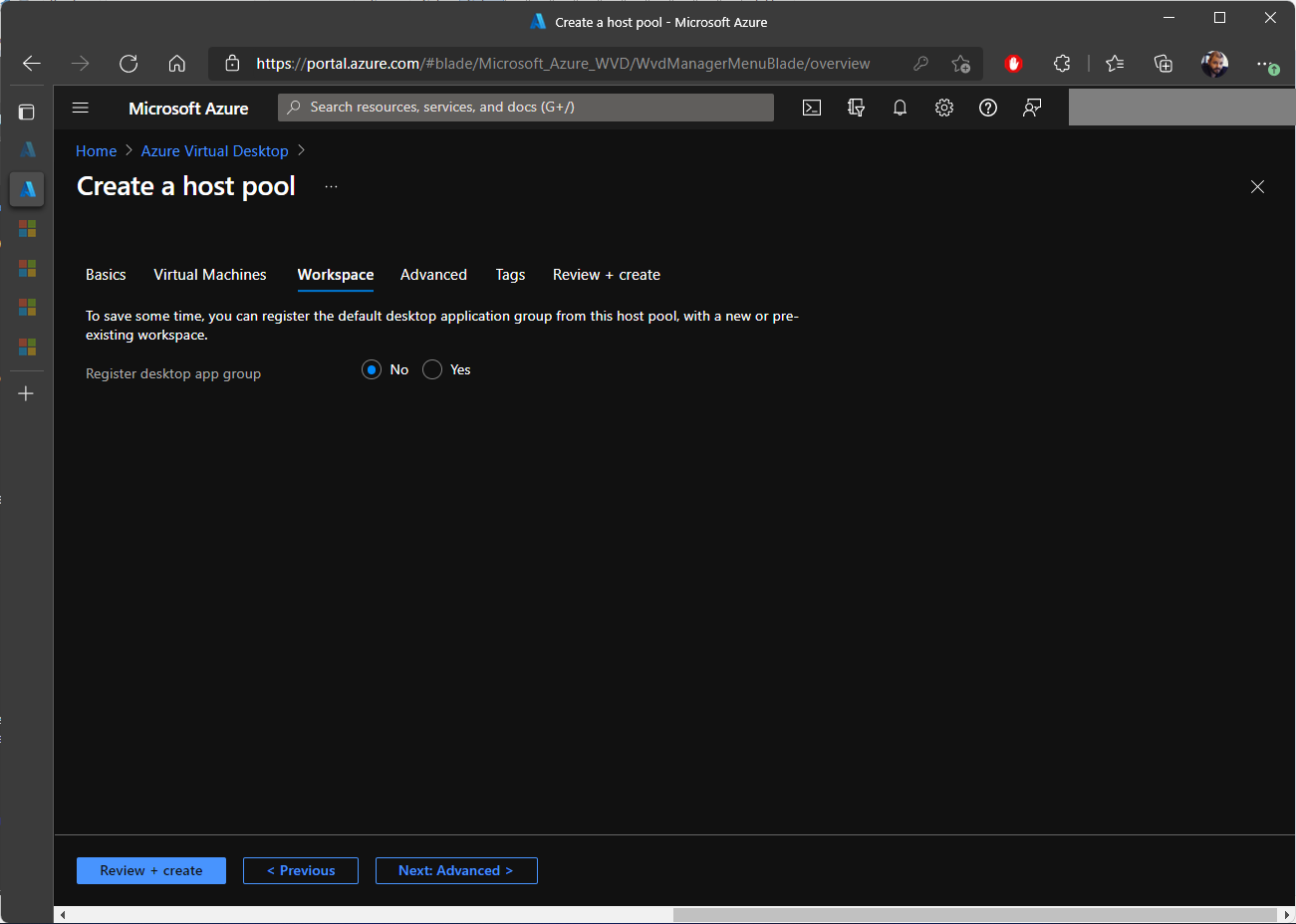This screenshot has width=1296, height=924.
Task: View site info via the lock icon
Action: click(x=232, y=64)
